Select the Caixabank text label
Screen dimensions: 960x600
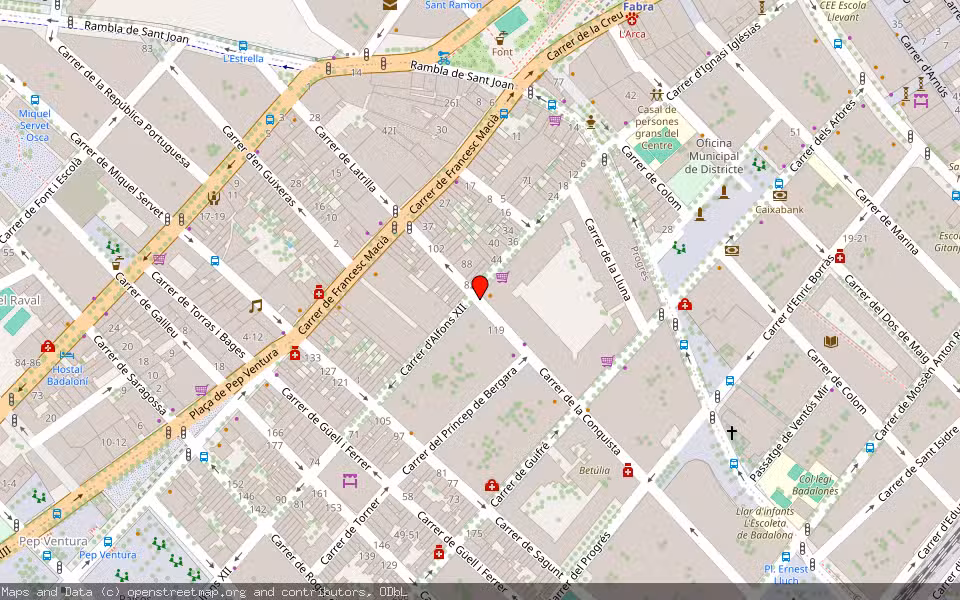click(x=779, y=209)
